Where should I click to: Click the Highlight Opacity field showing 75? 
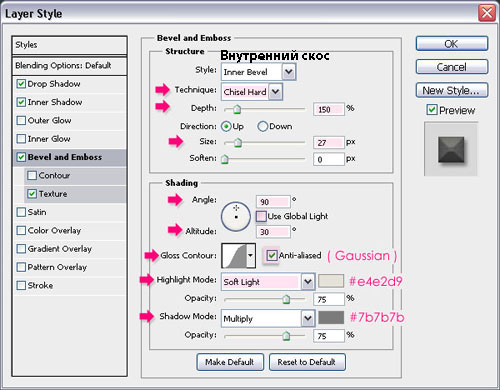pyautogui.click(x=329, y=299)
